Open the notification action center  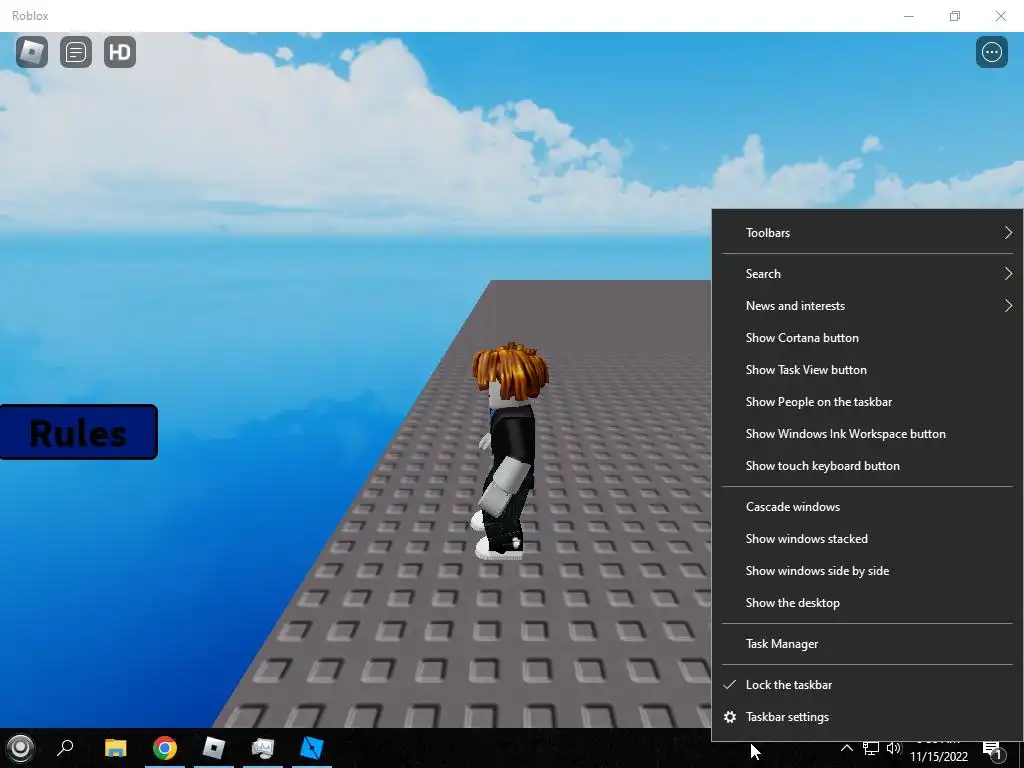993,750
